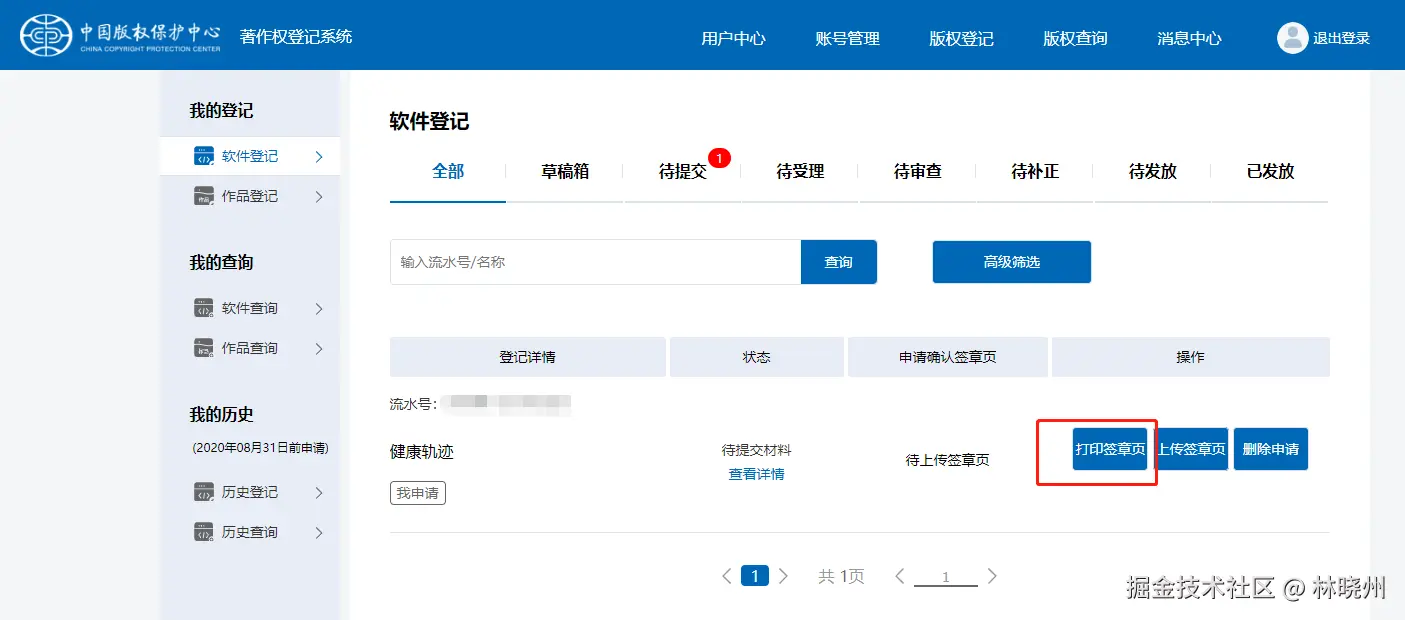Click the 申请确认签章页 column header
Viewport: 1405px width, 620px height.
948,357
